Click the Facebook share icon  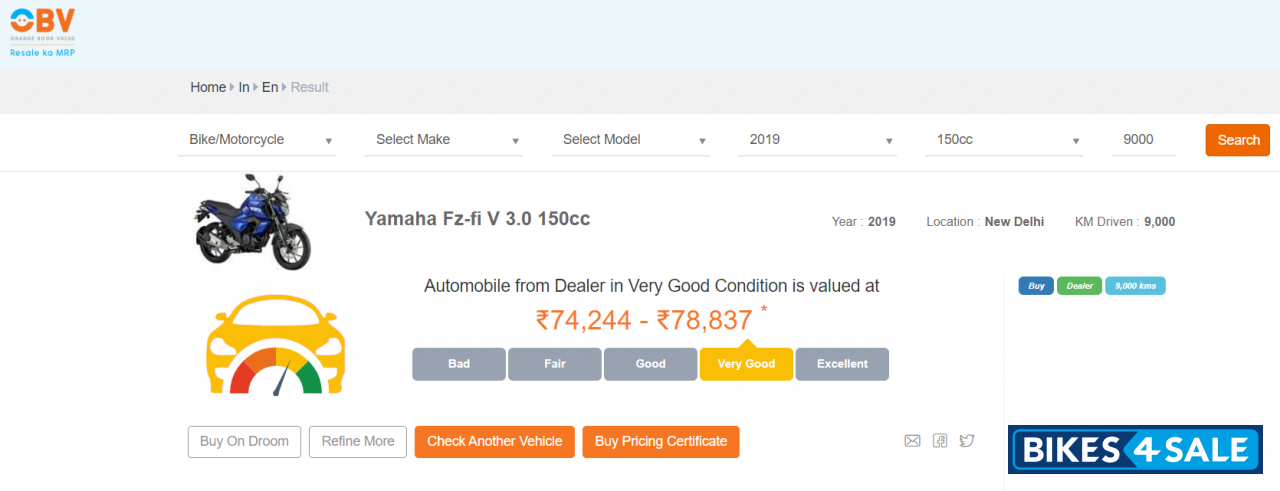940,441
